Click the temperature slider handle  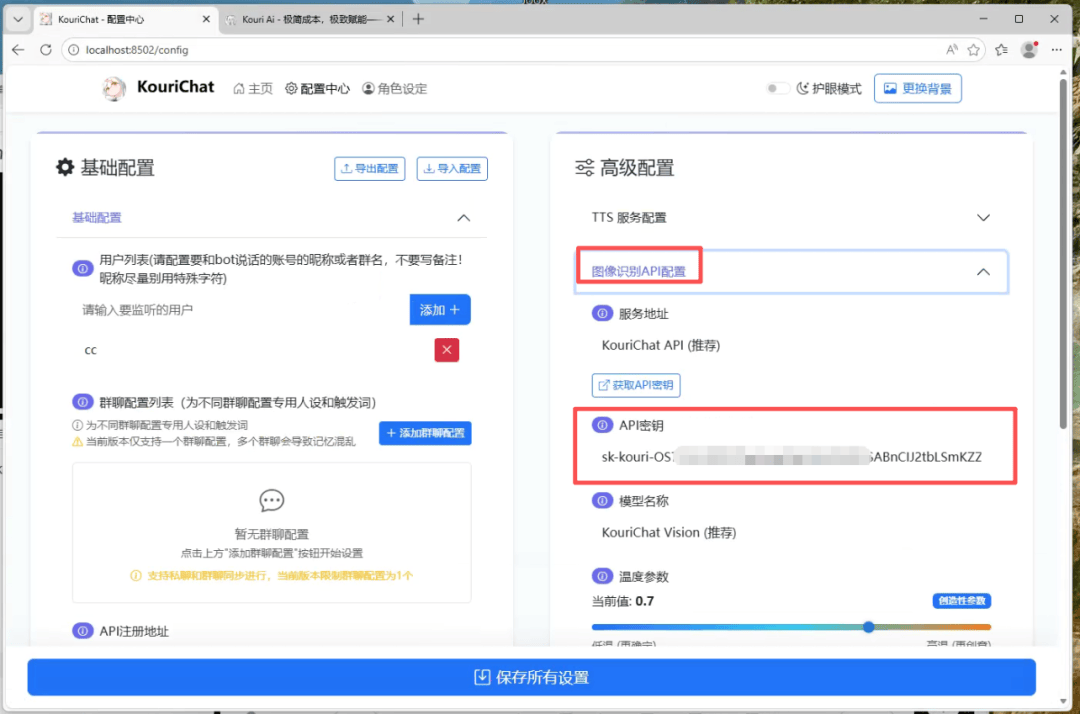coord(869,627)
